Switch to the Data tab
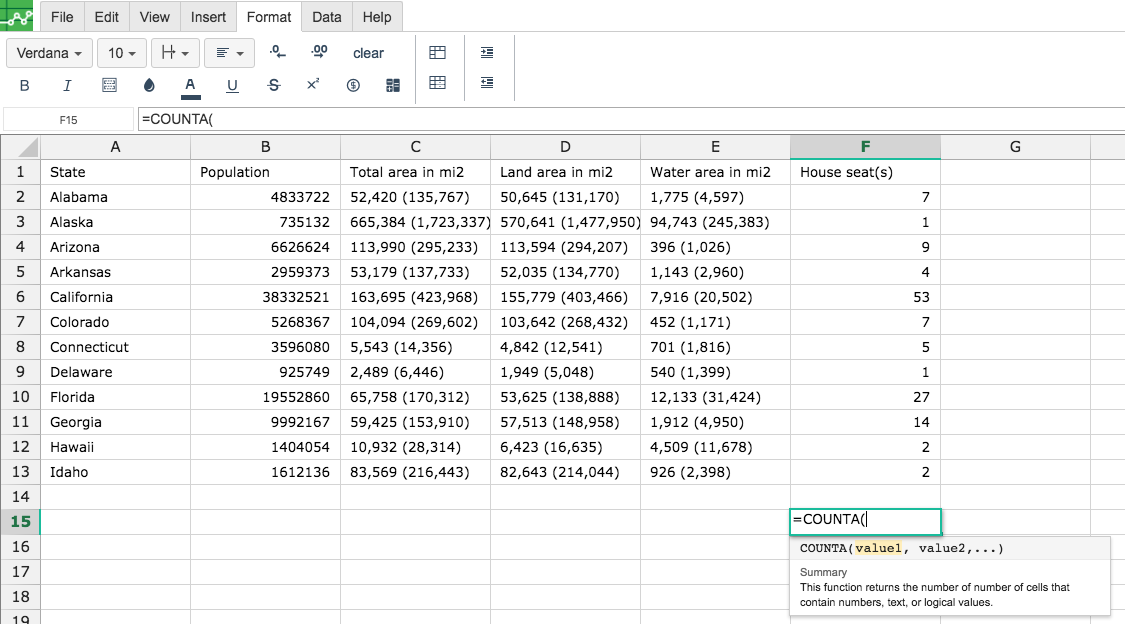Viewport: 1125px width, 624px height. point(326,17)
